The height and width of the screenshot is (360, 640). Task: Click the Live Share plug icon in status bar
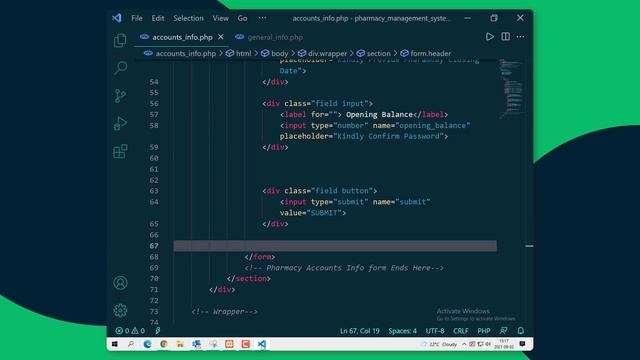coord(158,331)
